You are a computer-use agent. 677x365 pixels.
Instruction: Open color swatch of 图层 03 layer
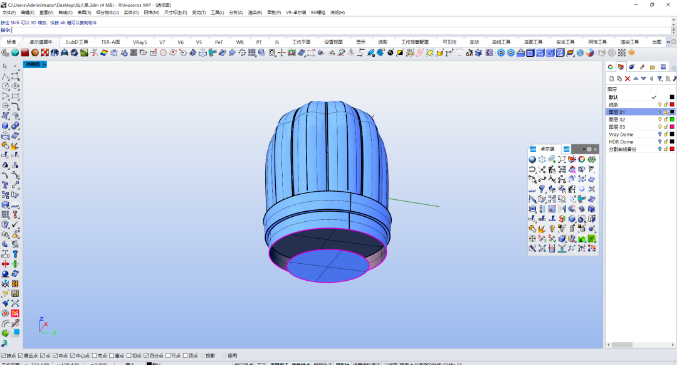[x=672, y=127]
